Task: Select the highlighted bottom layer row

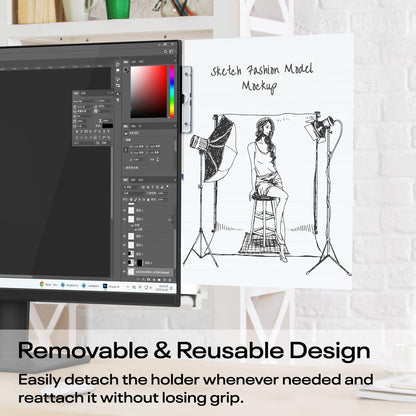Action: (150, 272)
